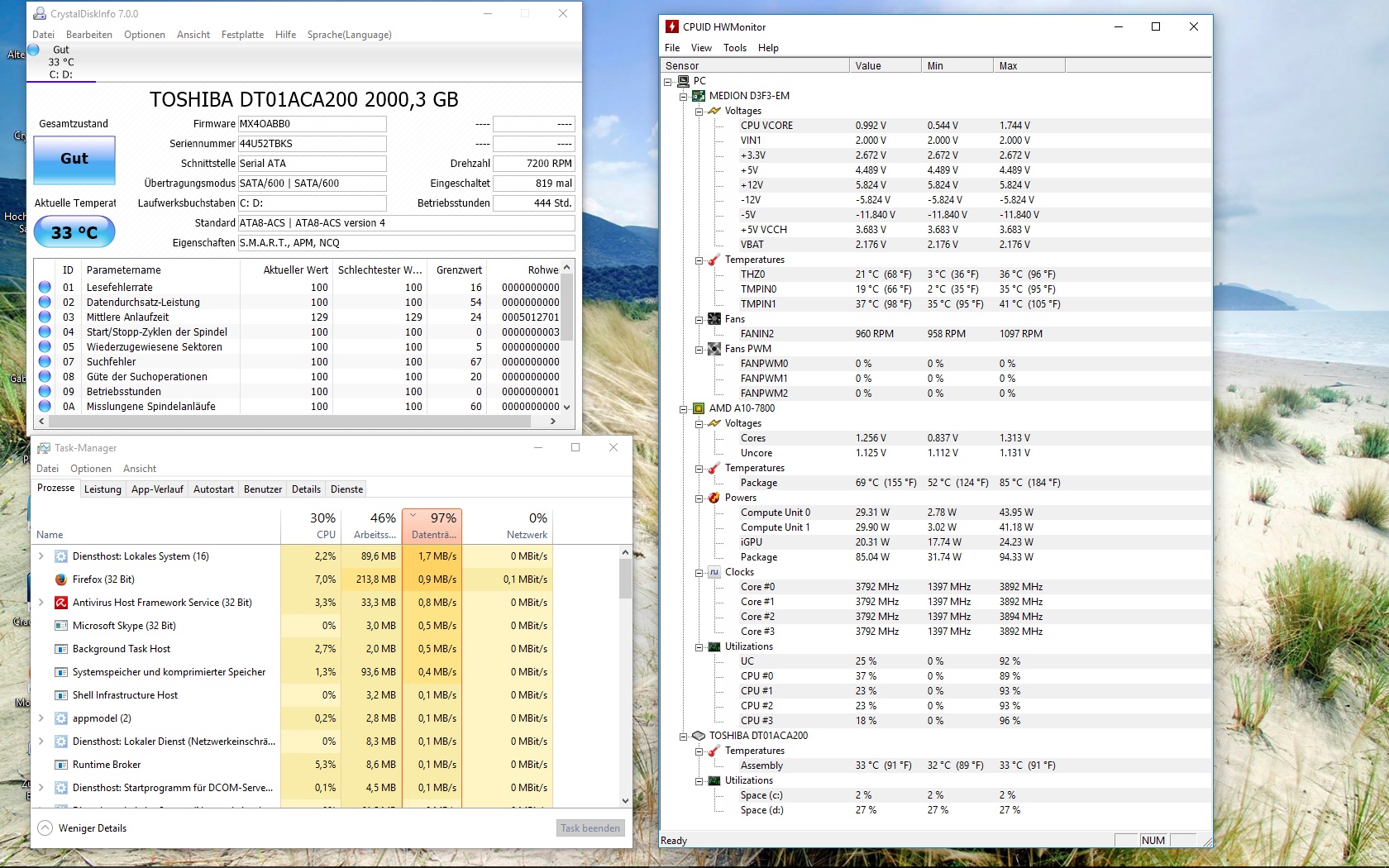Click the Gut health status button

(x=74, y=160)
